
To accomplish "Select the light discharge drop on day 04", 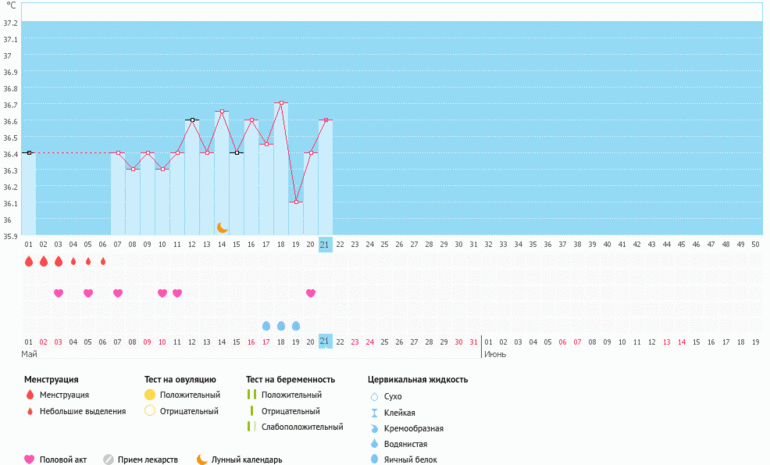I will coord(73,262).
